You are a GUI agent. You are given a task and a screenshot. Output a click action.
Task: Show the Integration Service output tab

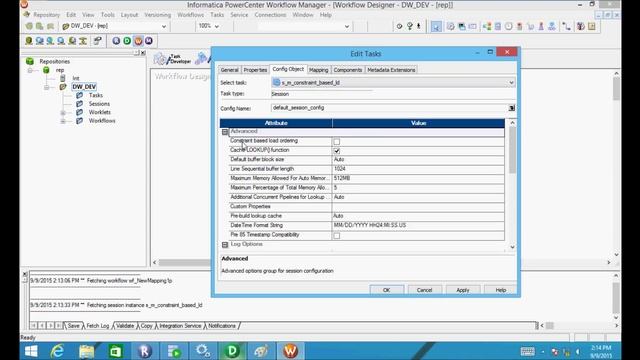180,326
